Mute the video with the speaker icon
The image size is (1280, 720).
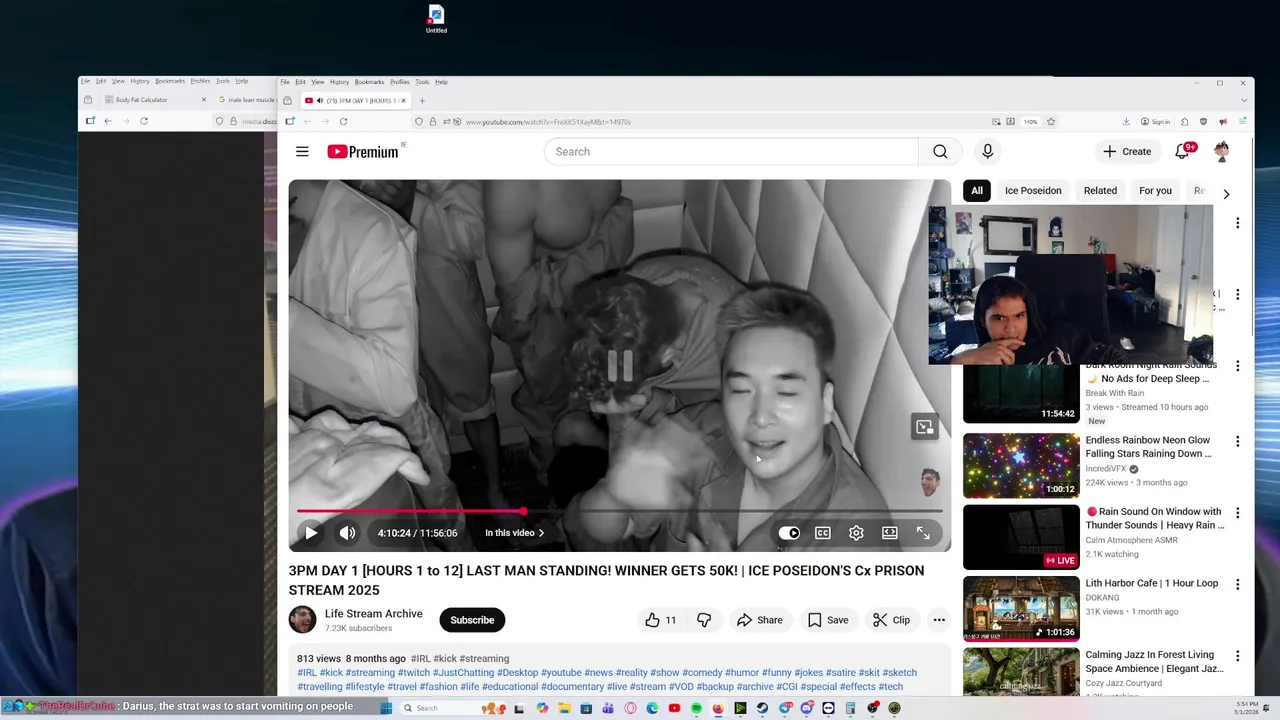coord(347,533)
